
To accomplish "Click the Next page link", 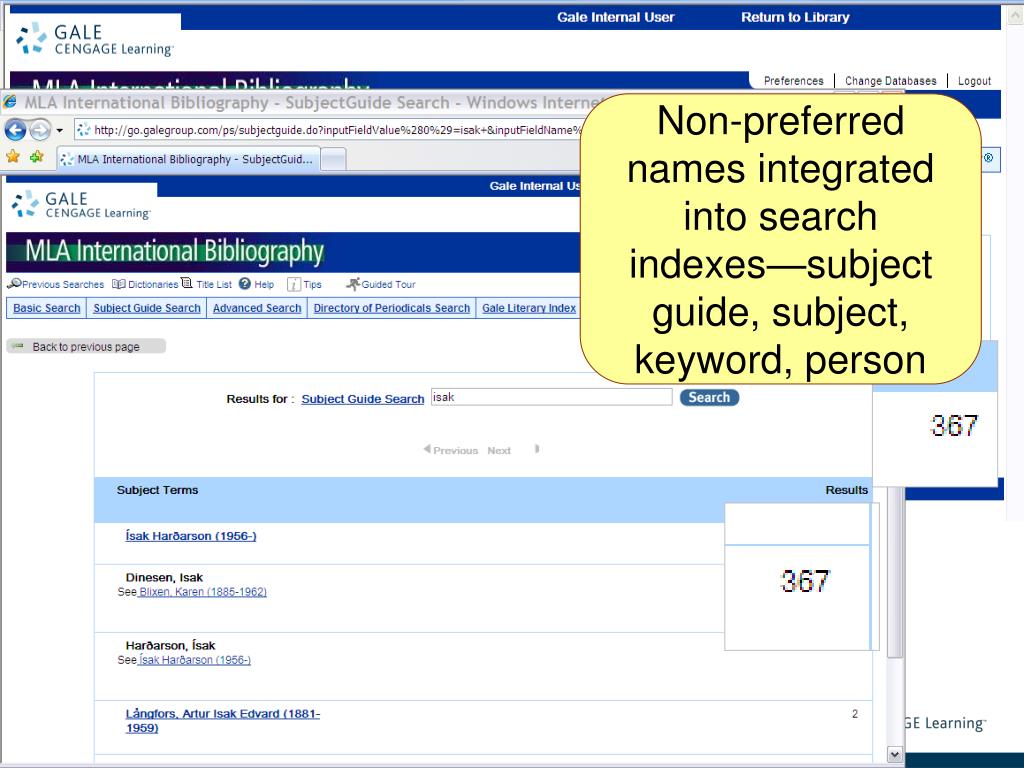I will pyautogui.click(x=499, y=451).
